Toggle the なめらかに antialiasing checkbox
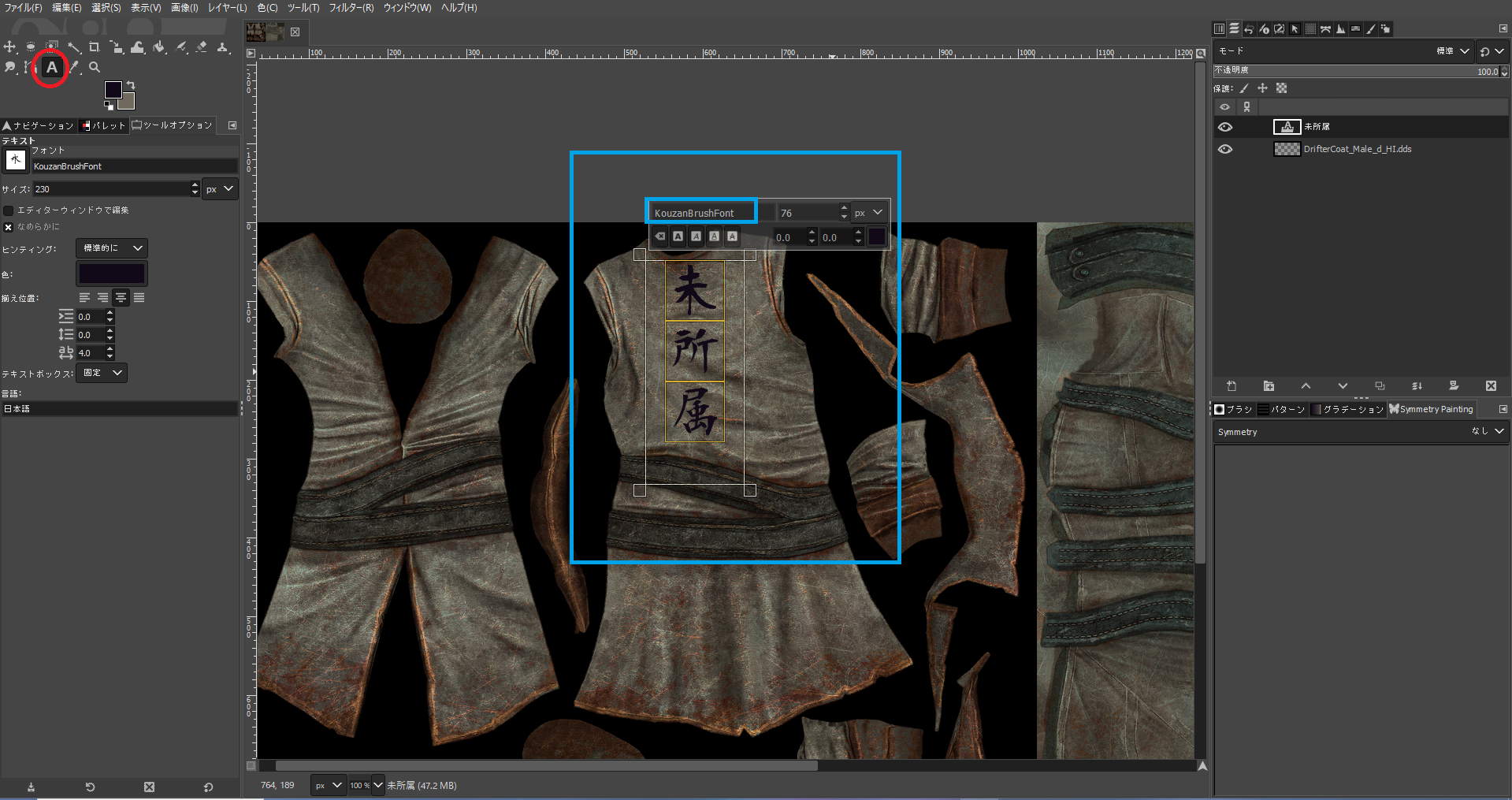 tap(9, 227)
